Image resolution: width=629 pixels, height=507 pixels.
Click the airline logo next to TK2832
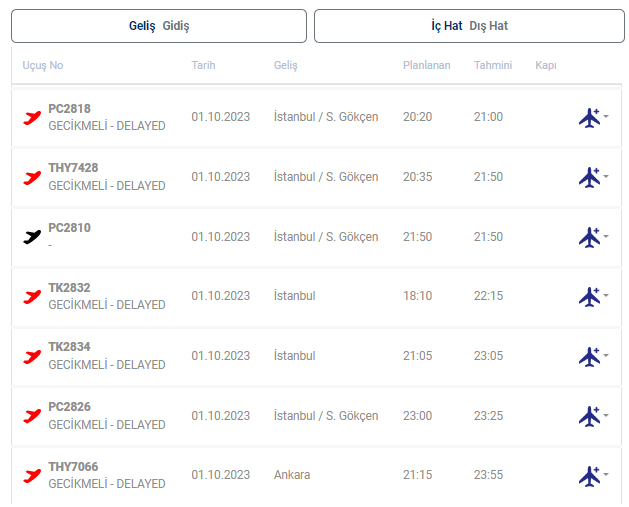[x=32, y=296]
